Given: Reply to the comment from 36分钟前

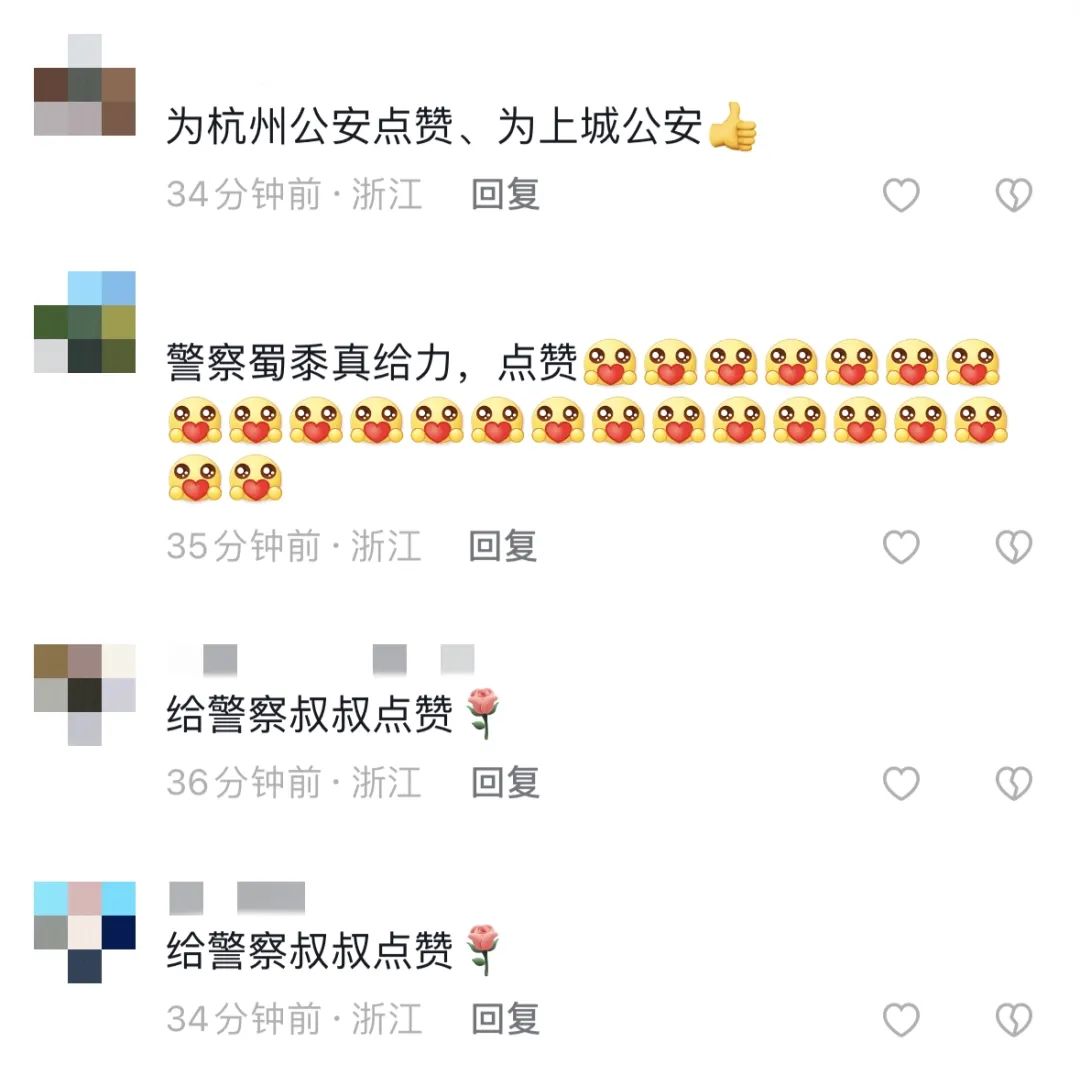Looking at the screenshot, I should click(506, 782).
